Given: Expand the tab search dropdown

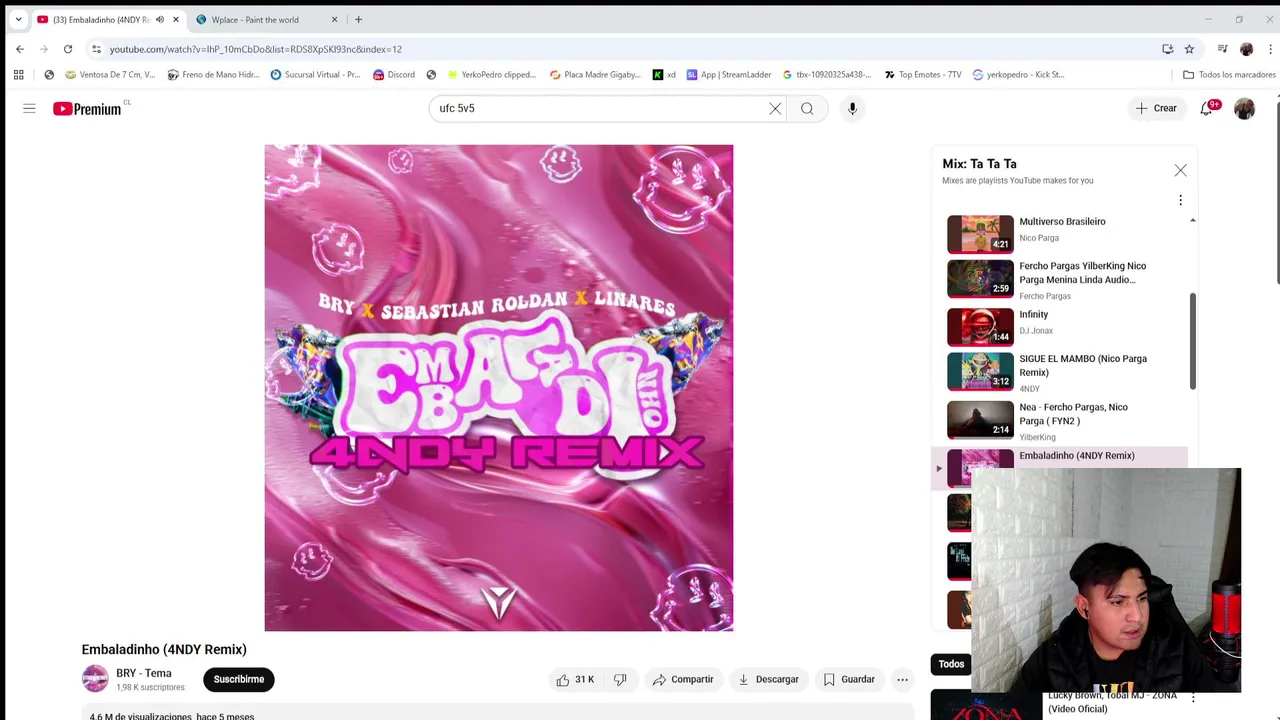Looking at the screenshot, I should [x=18, y=19].
